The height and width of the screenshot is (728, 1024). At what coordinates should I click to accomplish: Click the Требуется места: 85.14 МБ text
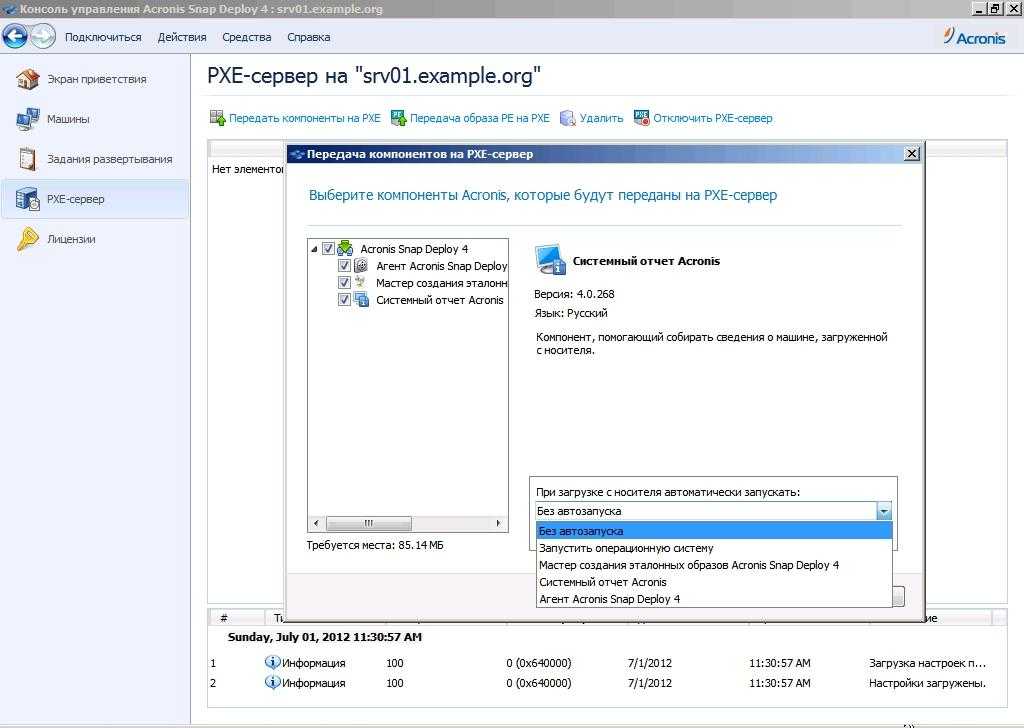point(375,545)
